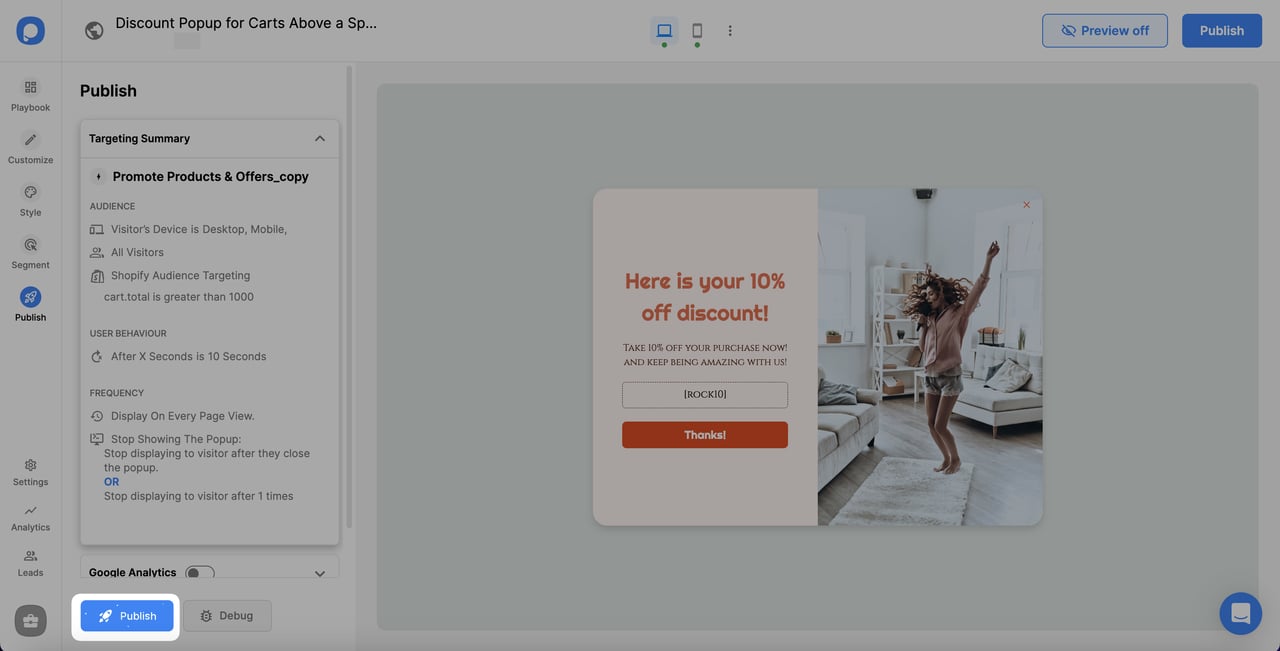Click Shopify Audience Targeting row

click(x=180, y=275)
